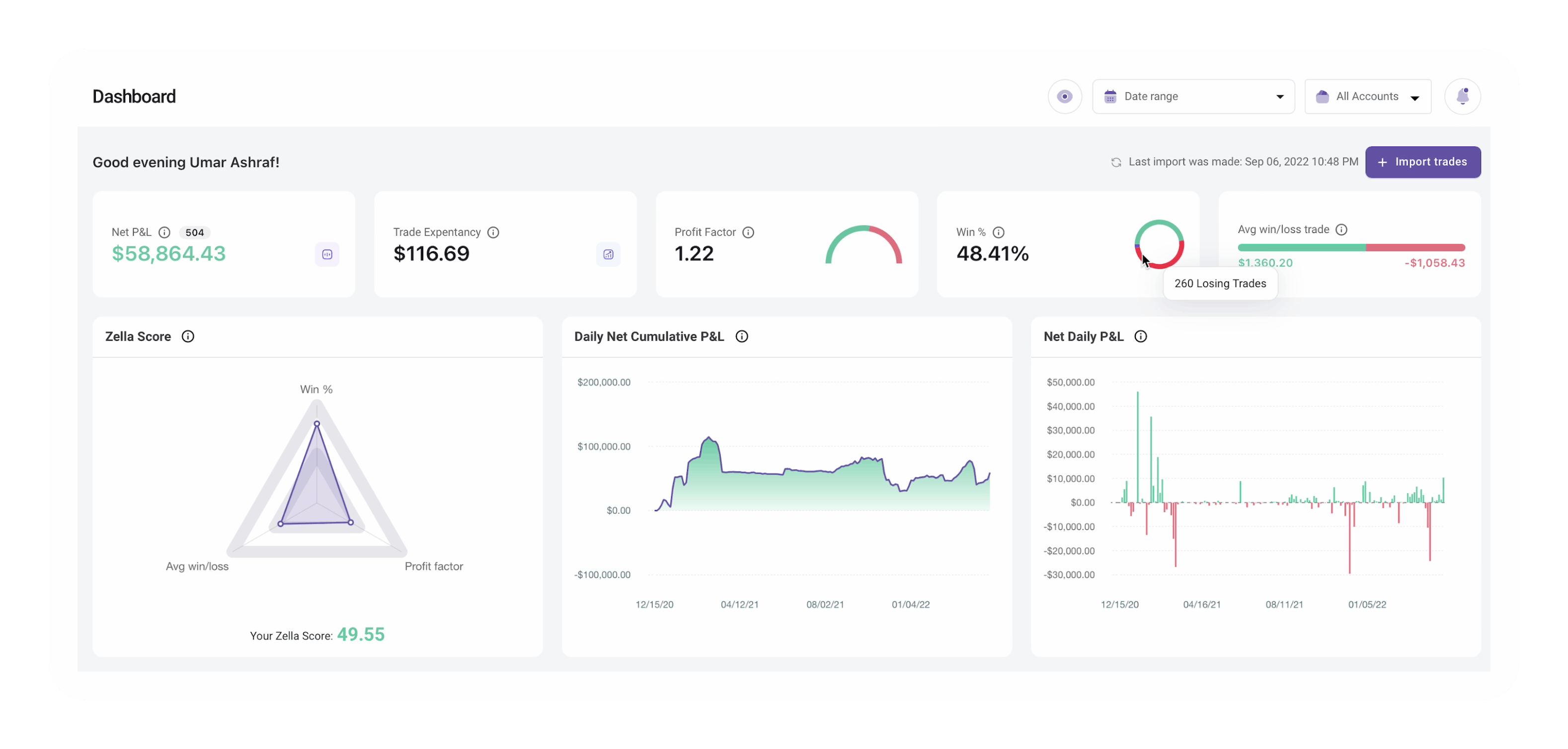The width and height of the screenshot is (1568, 749).
Task: Toggle the eye visibility icon in header
Action: tap(1065, 96)
